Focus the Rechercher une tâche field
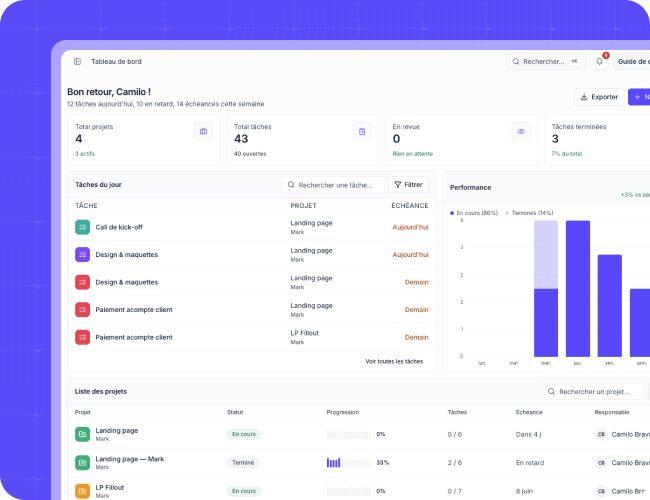Image resolution: width=650 pixels, height=500 pixels. [333, 185]
